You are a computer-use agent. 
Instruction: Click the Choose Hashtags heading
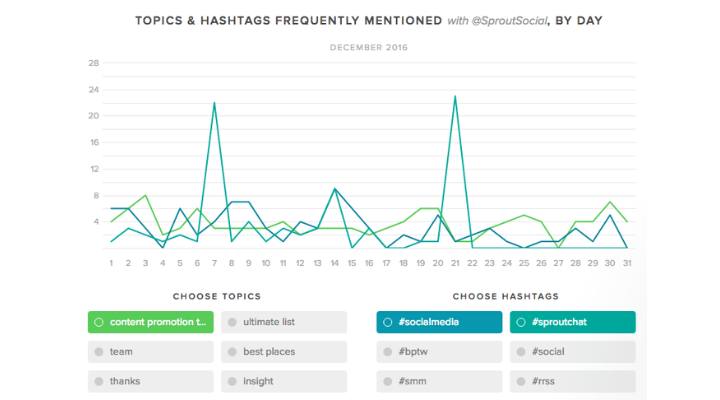click(505, 296)
